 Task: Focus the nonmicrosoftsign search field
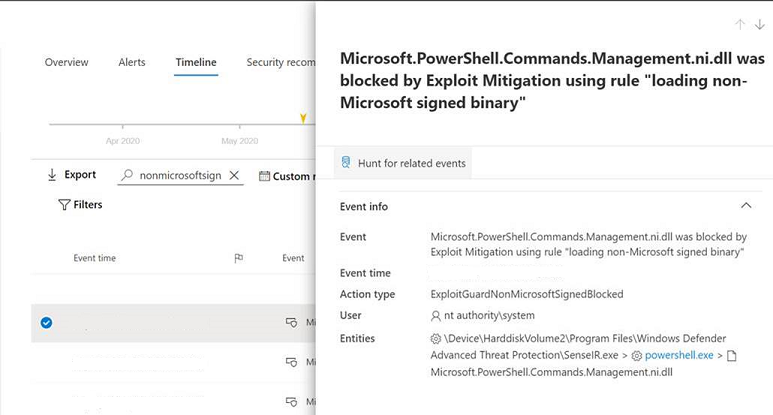point(180,175)
